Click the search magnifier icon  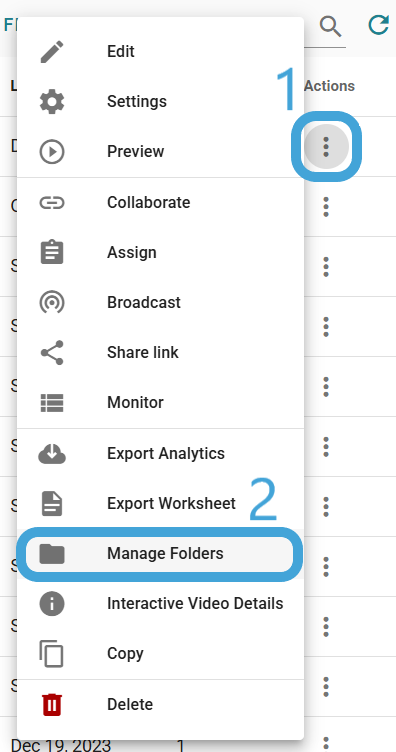tap(331, 26)
